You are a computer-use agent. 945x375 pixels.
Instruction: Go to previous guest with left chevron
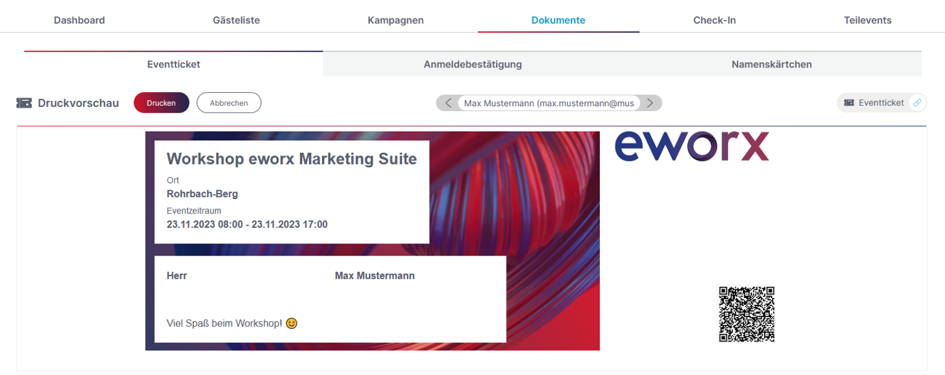[448, 103]
